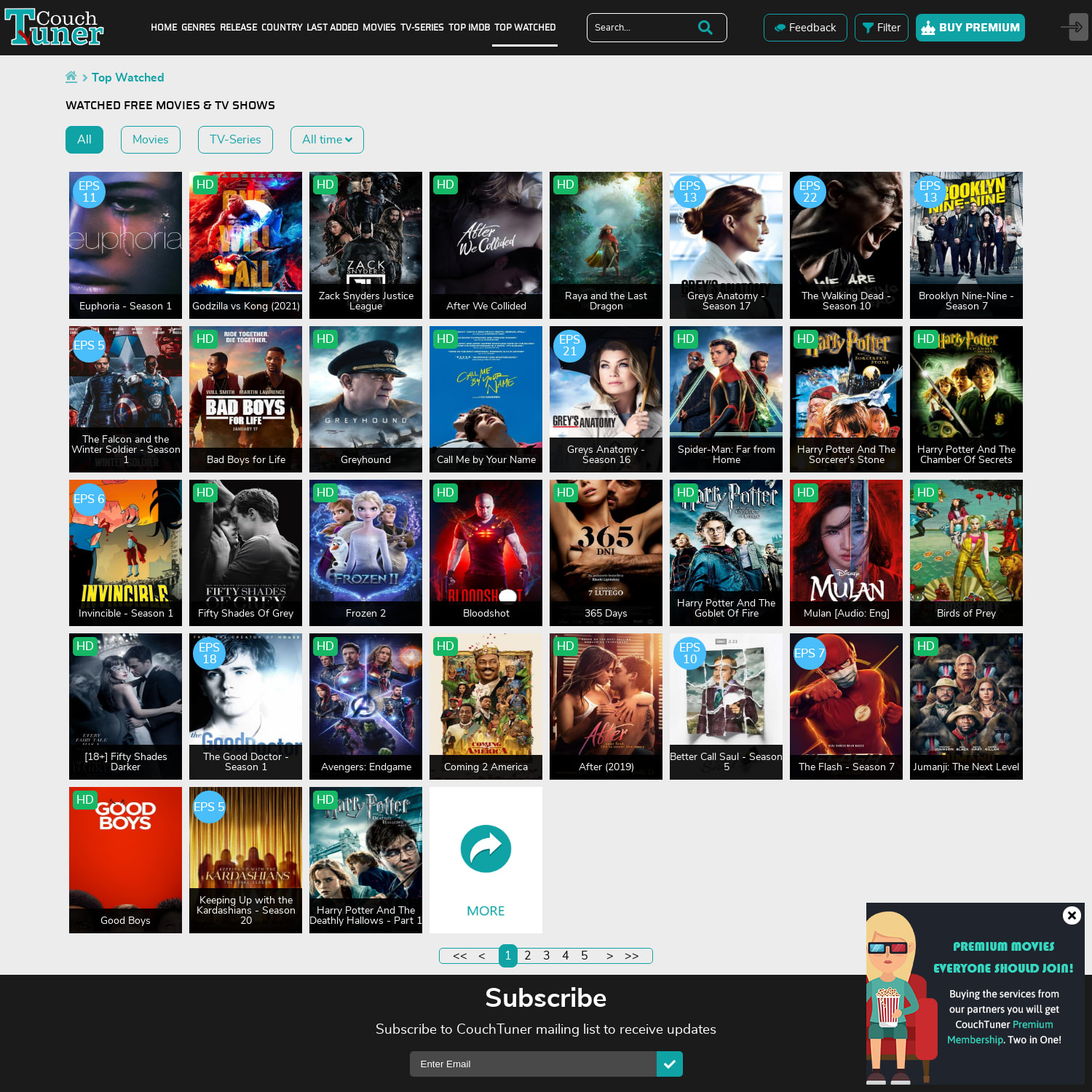Click the CouchTuner logo
Image resolution: width=1092 pixels, height=1092 pixels.
54,28
